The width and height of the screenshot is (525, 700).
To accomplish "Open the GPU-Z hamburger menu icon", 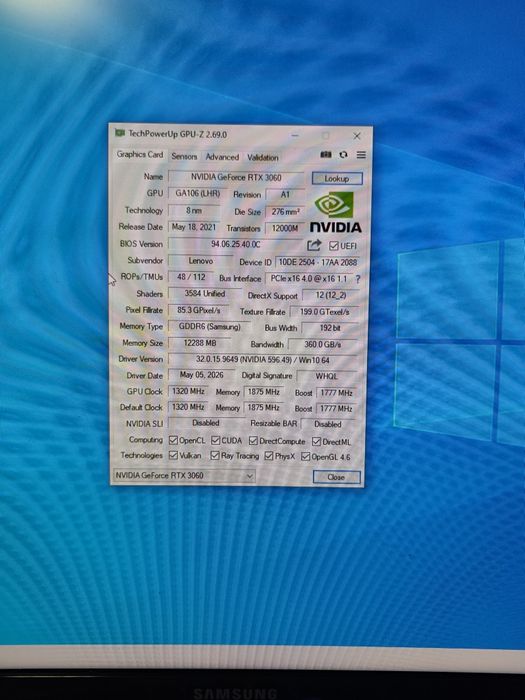I will pyautogui.click(x=361, y=155).
